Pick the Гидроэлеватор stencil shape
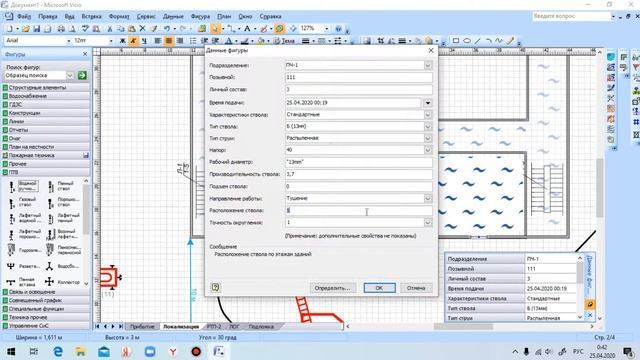 point(24,250)
